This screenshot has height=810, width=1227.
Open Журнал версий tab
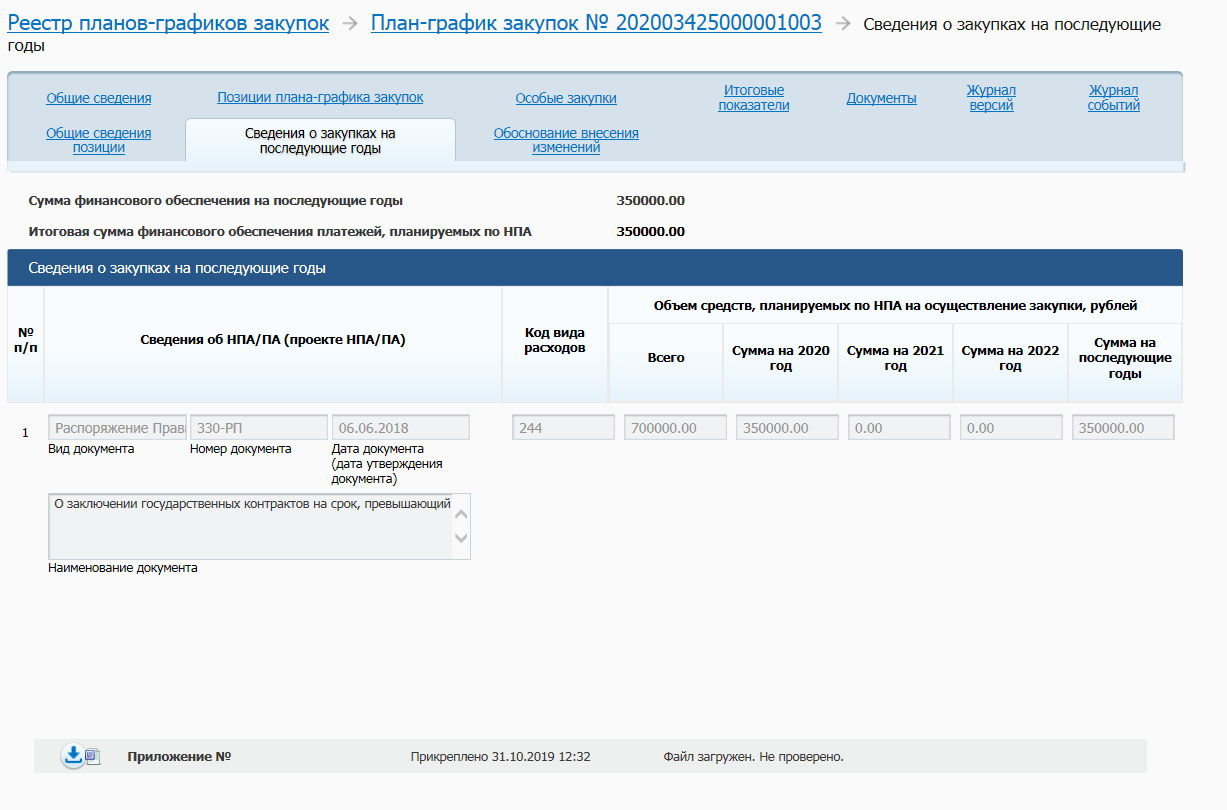point(991,98)
